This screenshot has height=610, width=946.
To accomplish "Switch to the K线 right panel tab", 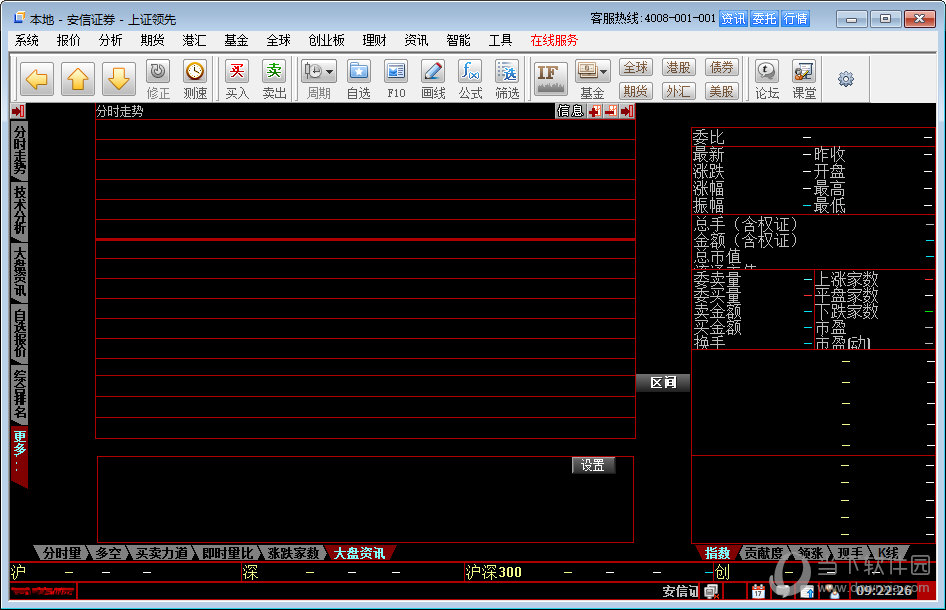I will coord(889,553).
